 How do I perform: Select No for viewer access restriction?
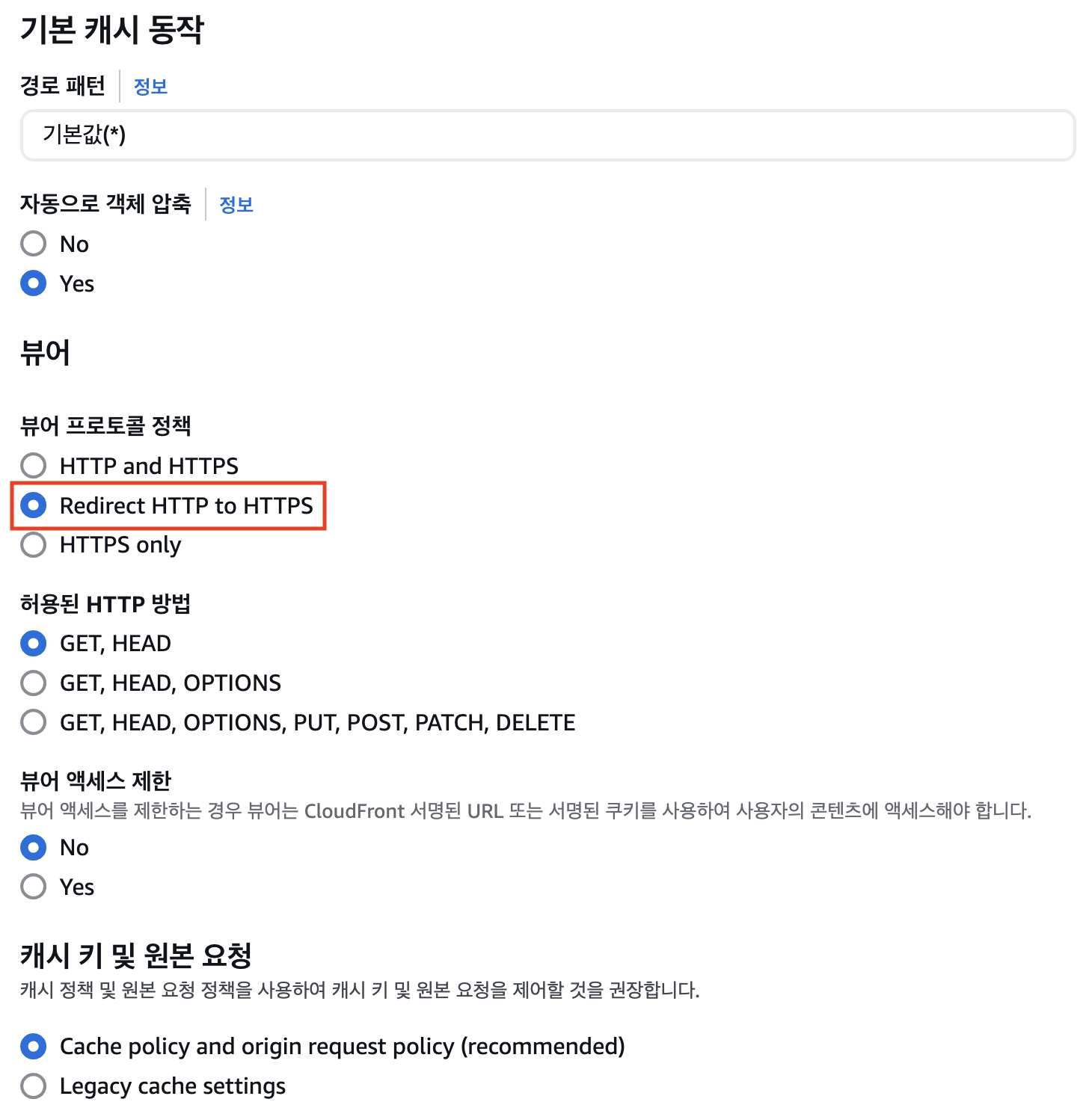34,847
